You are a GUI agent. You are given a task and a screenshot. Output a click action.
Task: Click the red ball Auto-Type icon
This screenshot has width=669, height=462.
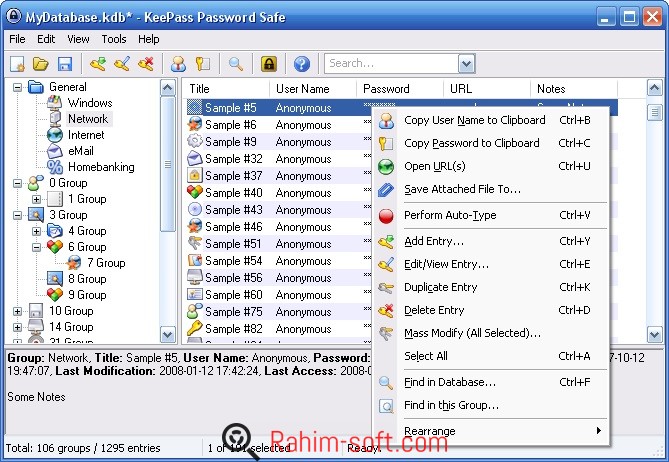click(x=386, y=216)
